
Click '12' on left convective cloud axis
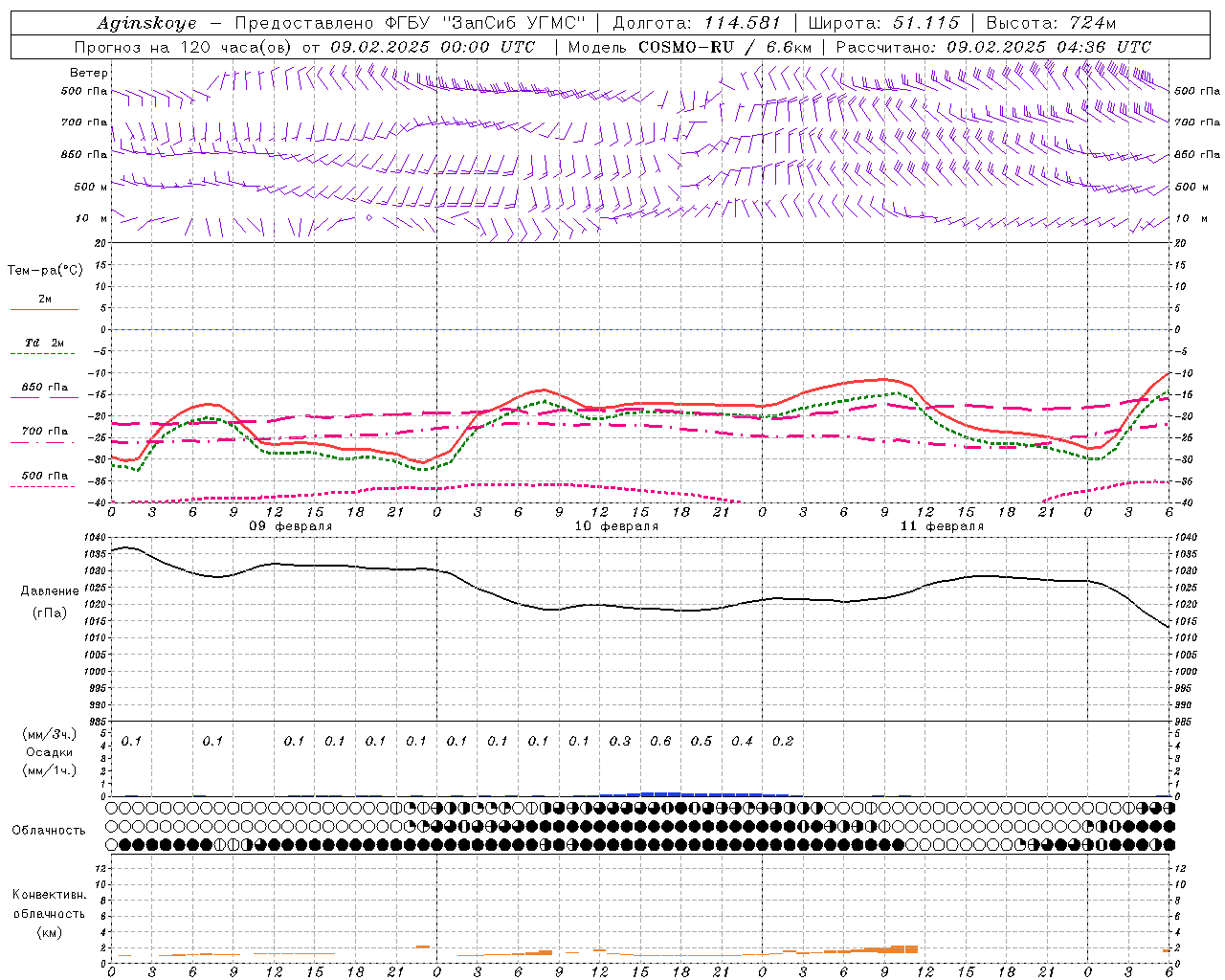click(x=99, y=868)
